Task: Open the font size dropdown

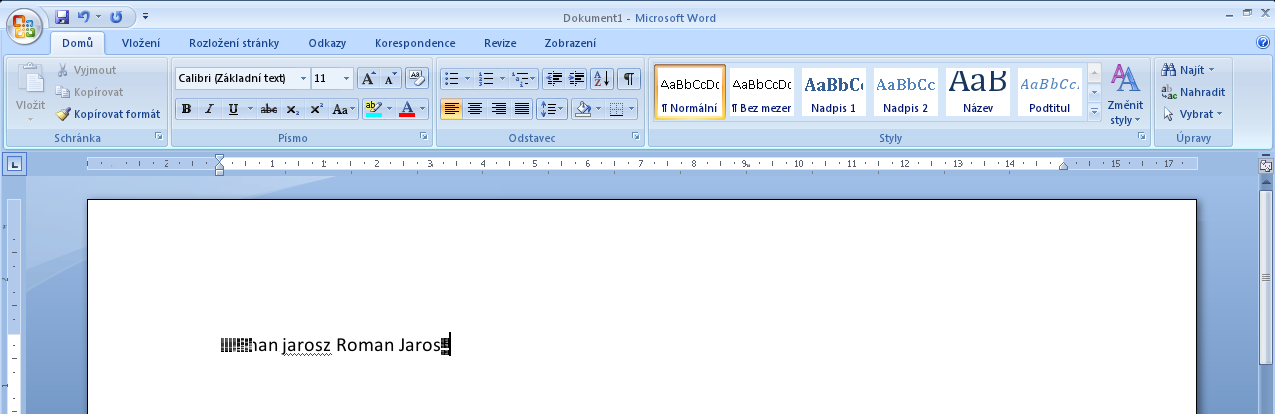Action: 347,78
